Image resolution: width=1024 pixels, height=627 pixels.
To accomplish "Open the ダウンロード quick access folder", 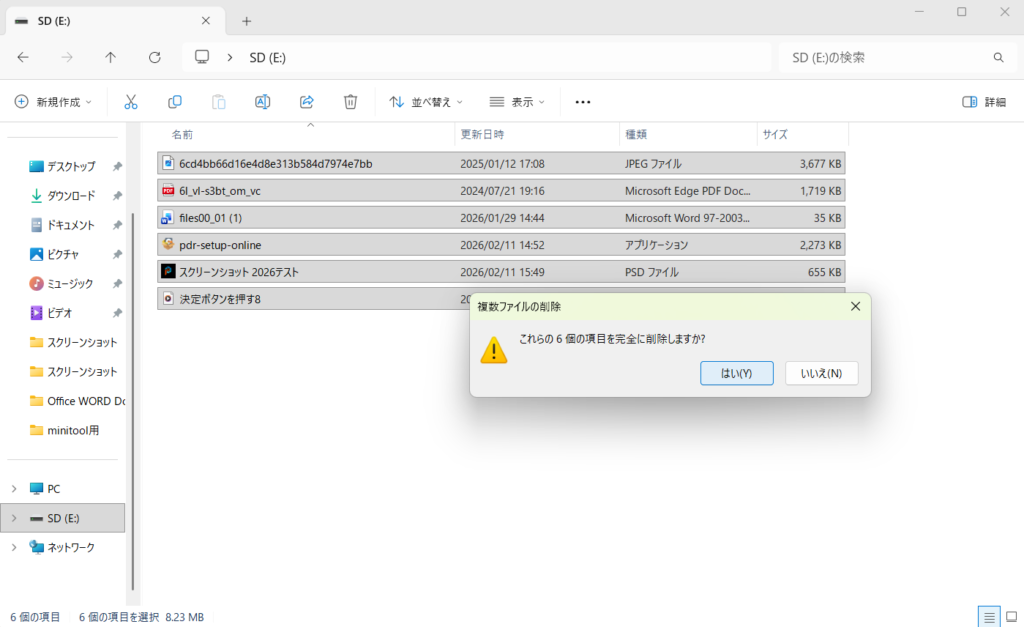I will coord(71,196).
